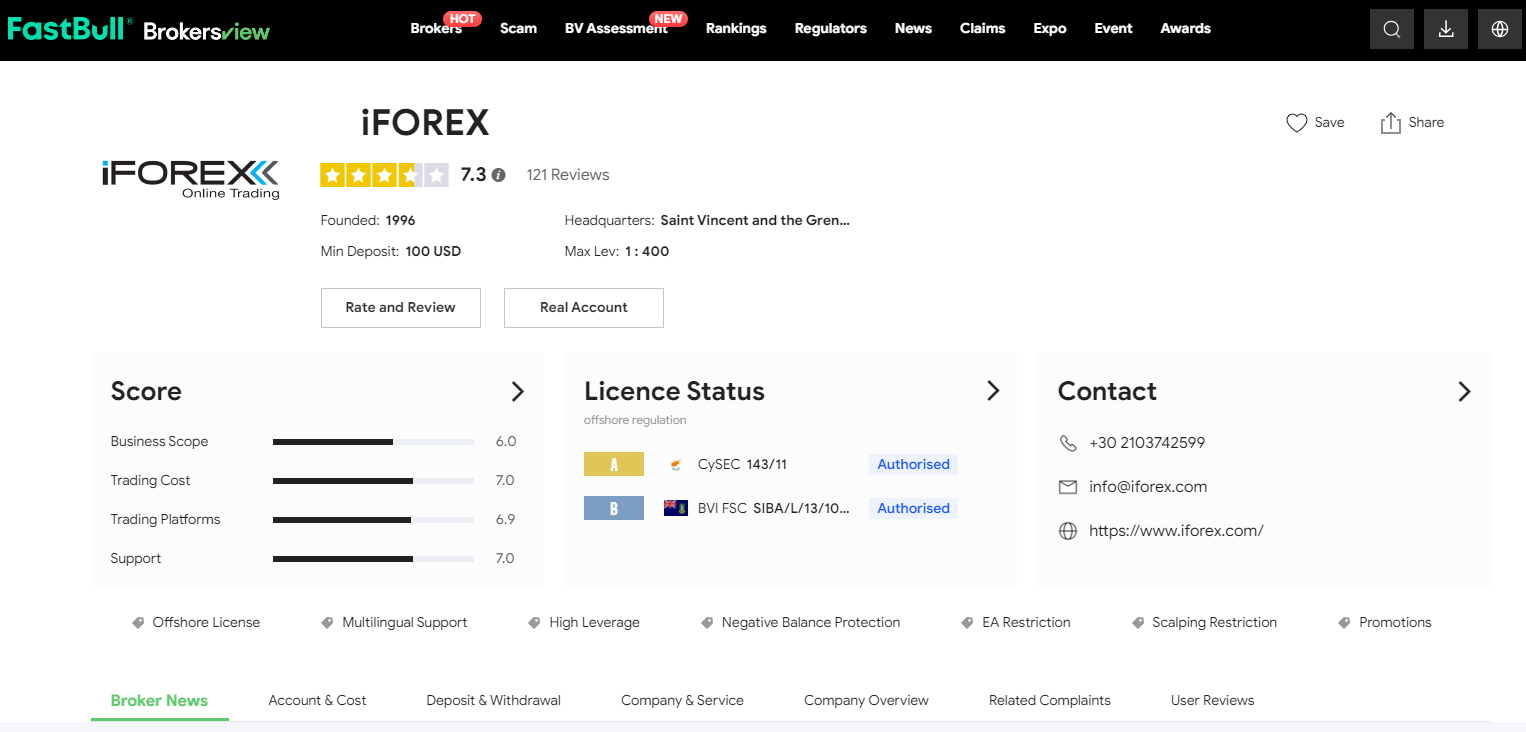Save broker with the heart icon
Image resolution: width=1526 pixels, height=732 pixels.
[x=1297, y=123]
